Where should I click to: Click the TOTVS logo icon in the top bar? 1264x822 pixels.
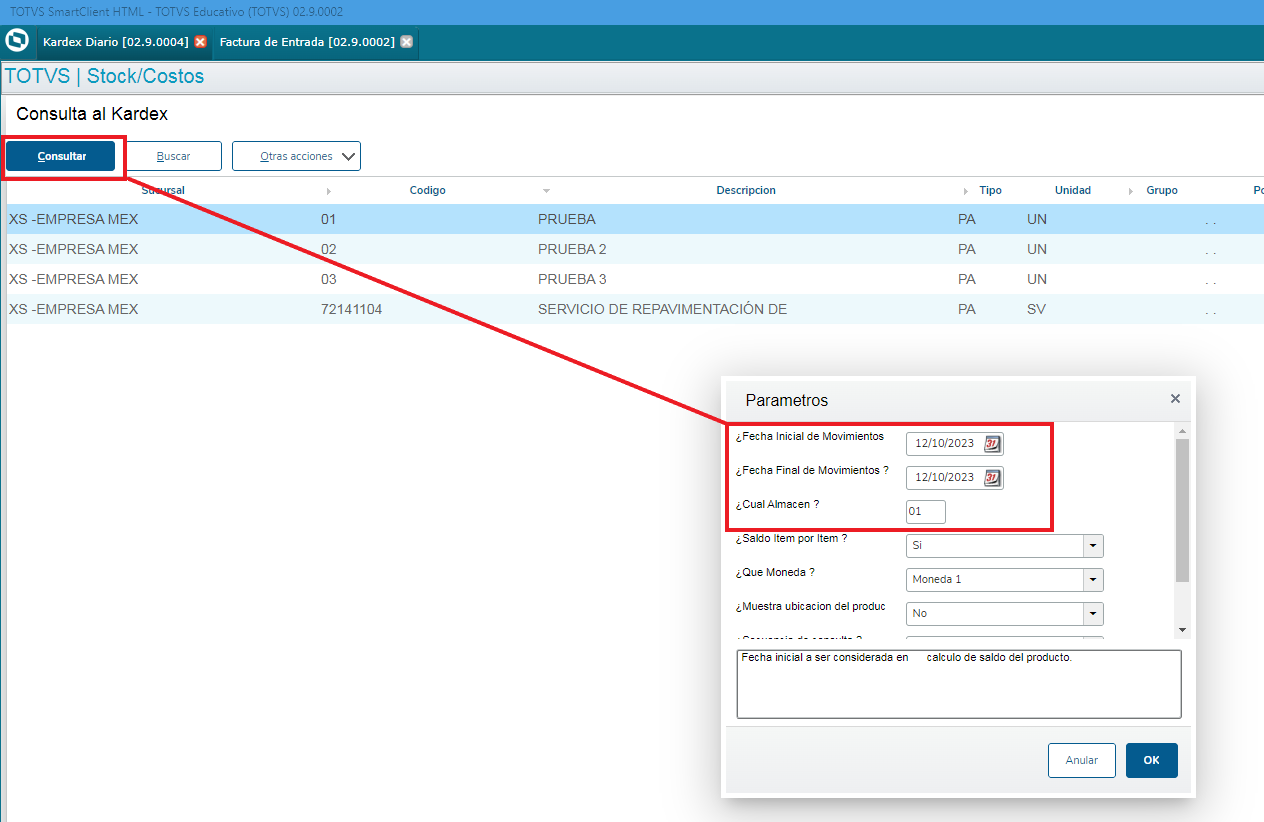tap(16, 41)
